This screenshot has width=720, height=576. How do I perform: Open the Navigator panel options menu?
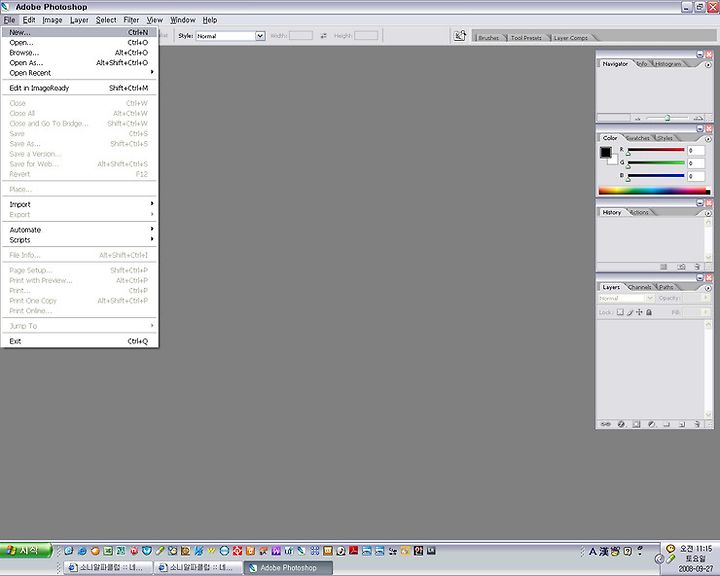[708, 65]
